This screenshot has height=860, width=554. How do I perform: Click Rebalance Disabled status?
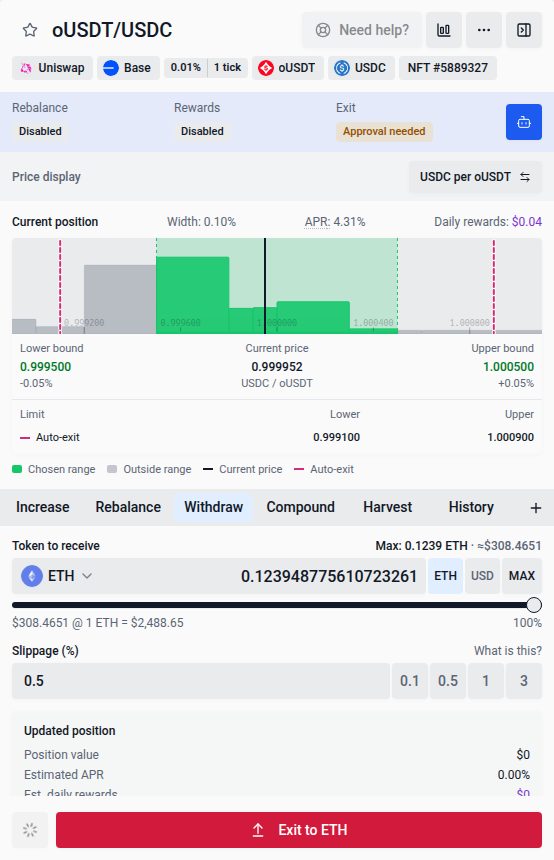(41, 132)
